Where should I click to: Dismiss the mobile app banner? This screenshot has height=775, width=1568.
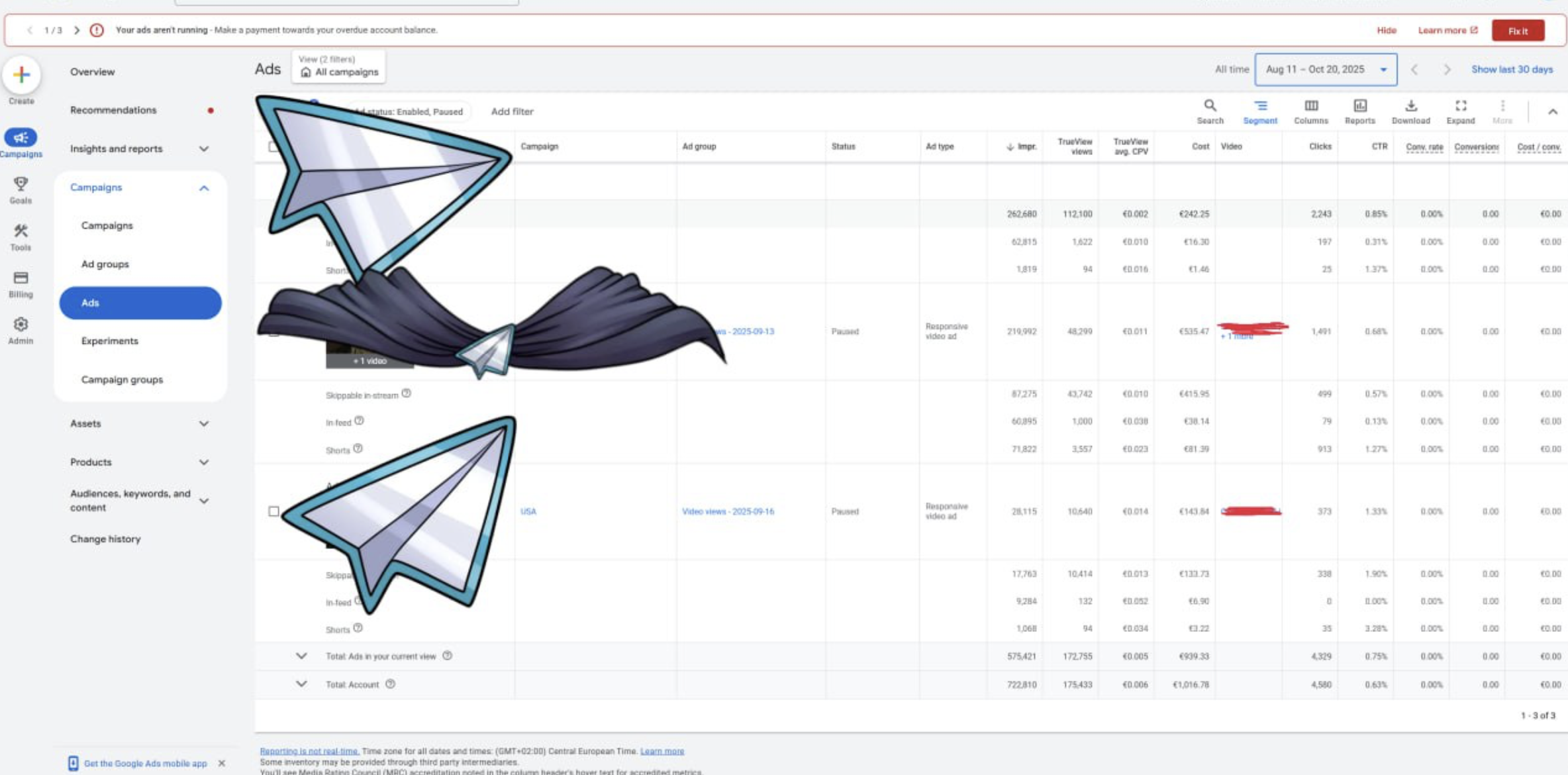pyautogui.click(x=222, y=763)
